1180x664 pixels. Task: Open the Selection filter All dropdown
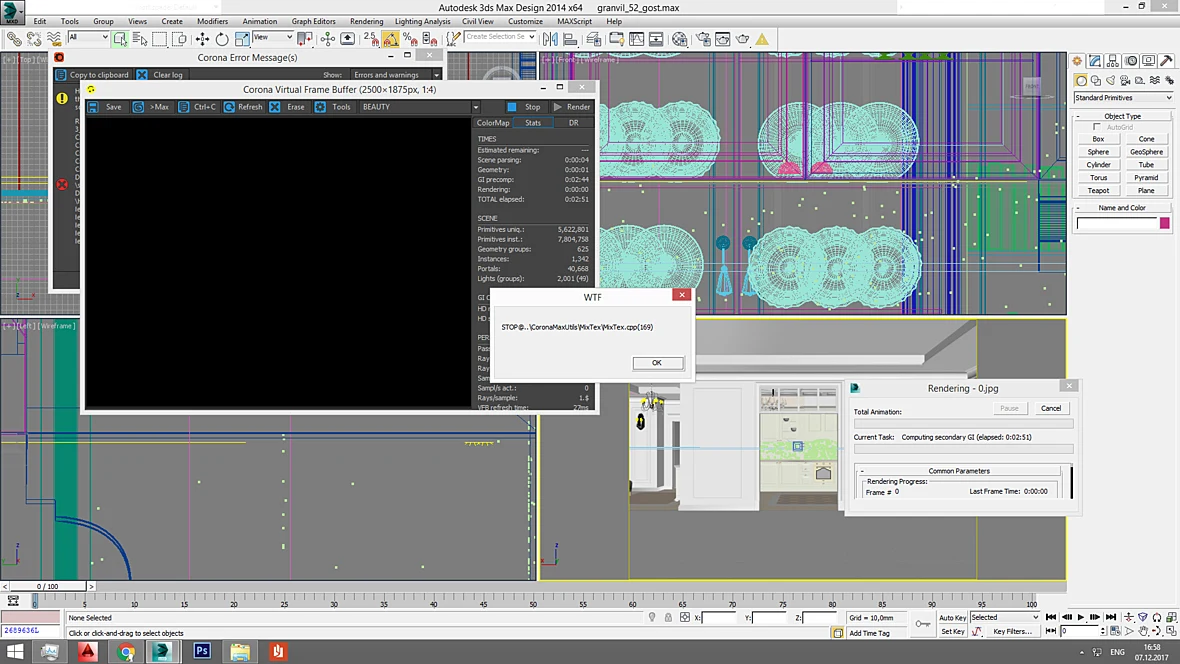88,37
